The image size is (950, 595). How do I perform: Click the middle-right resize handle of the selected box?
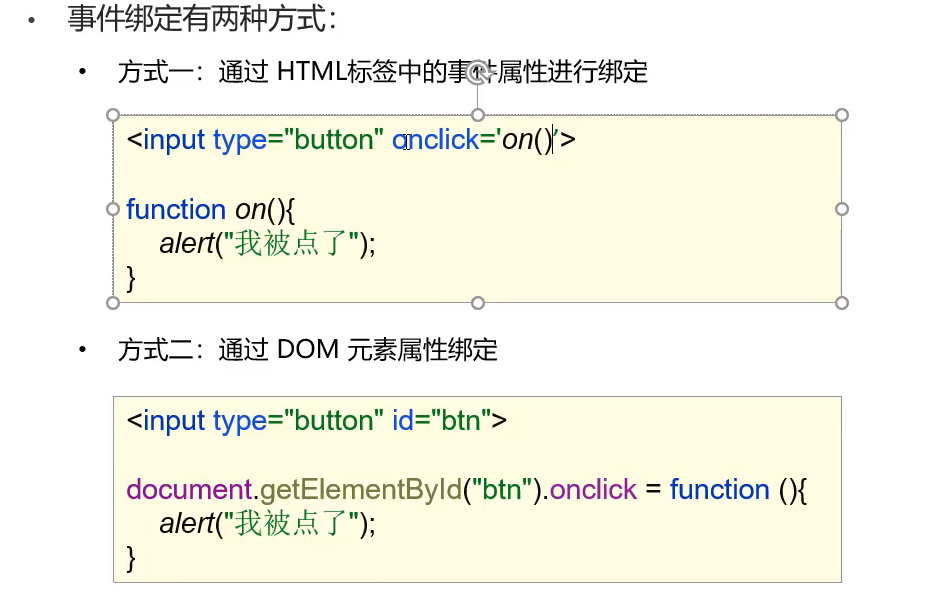pyautogui.click(x=842, y=209)
